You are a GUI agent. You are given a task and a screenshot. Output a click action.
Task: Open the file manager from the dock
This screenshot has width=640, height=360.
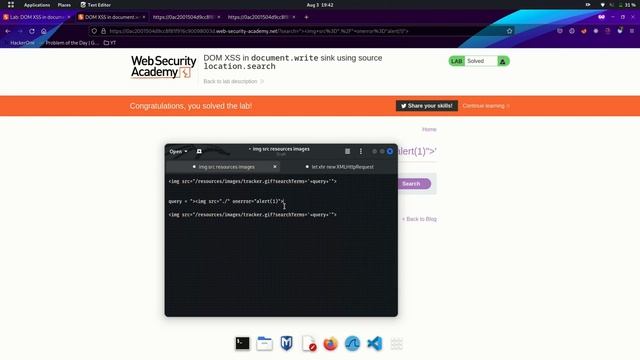pos(264,343)
